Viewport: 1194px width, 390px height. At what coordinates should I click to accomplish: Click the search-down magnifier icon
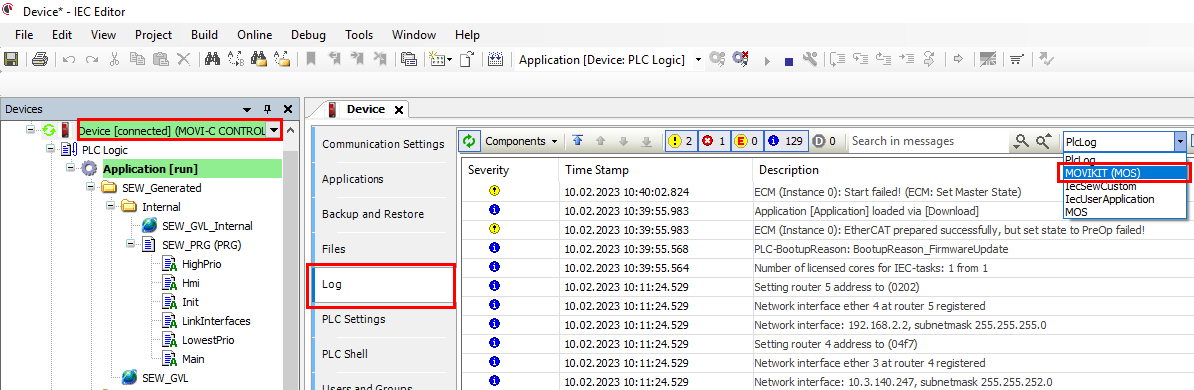(1022, 141)
